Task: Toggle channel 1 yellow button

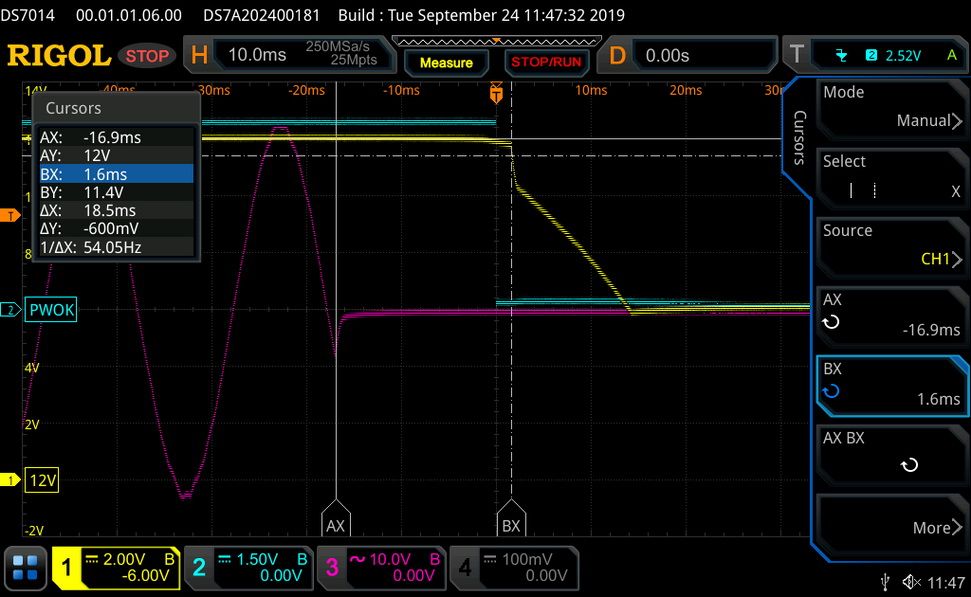Action: [x=116, y=567]
